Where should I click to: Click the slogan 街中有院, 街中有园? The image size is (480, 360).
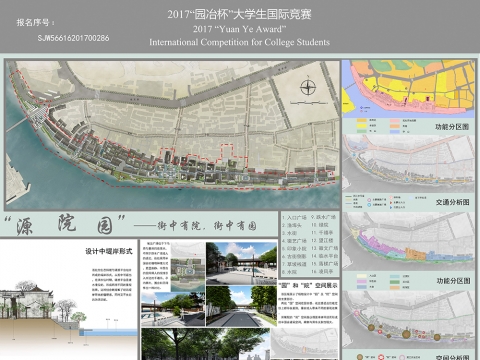point(207,226)
